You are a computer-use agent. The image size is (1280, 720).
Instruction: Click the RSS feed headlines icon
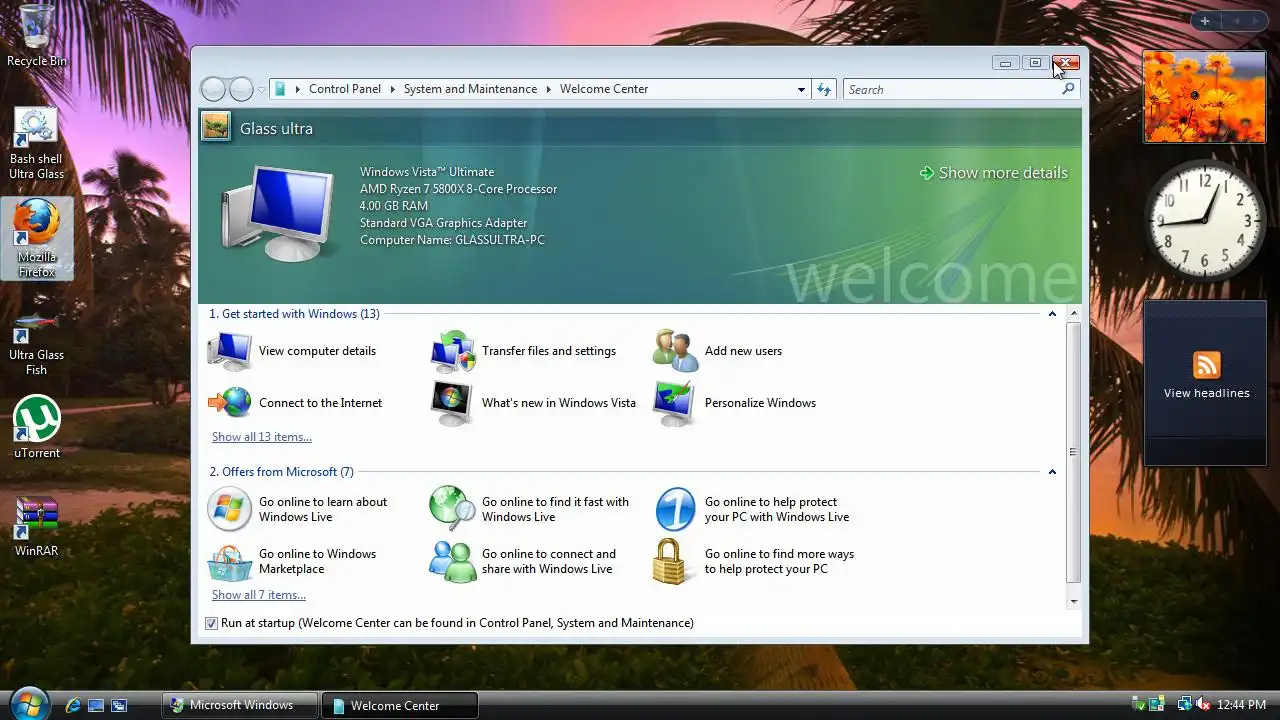(x=1207, y=365)
